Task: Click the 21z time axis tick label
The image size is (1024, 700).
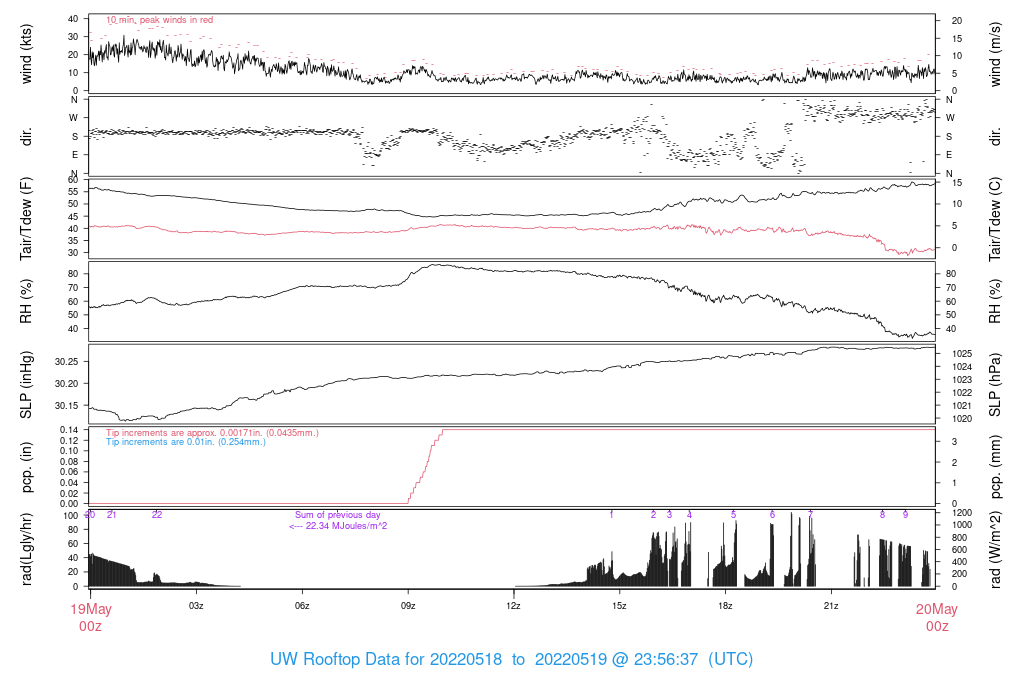Action: click(x=831, y=606)
